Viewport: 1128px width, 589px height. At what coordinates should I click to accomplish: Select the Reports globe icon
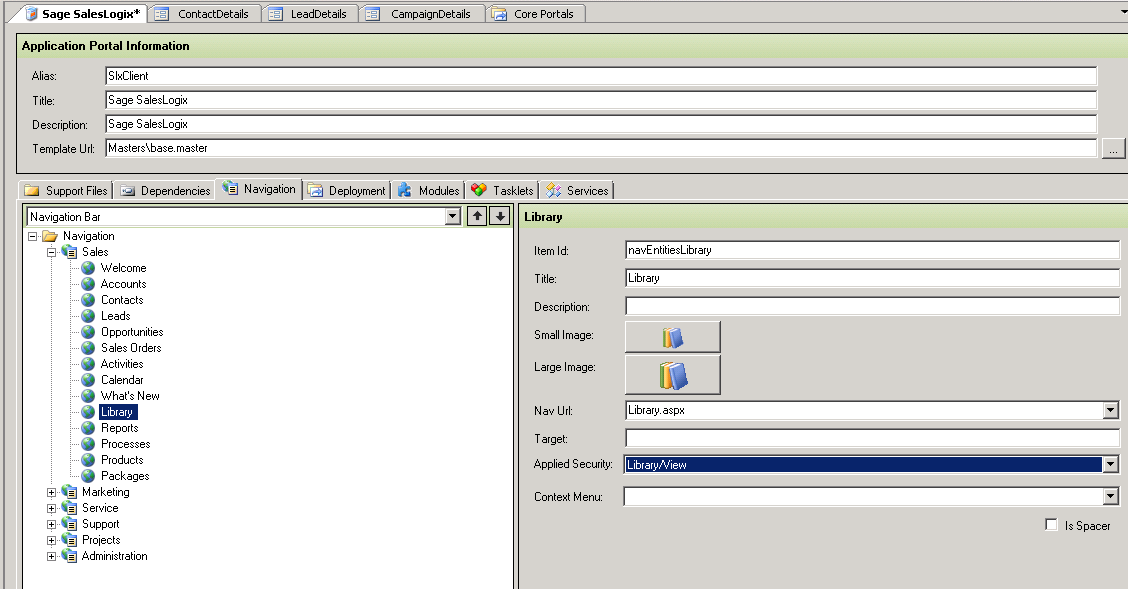88,428
